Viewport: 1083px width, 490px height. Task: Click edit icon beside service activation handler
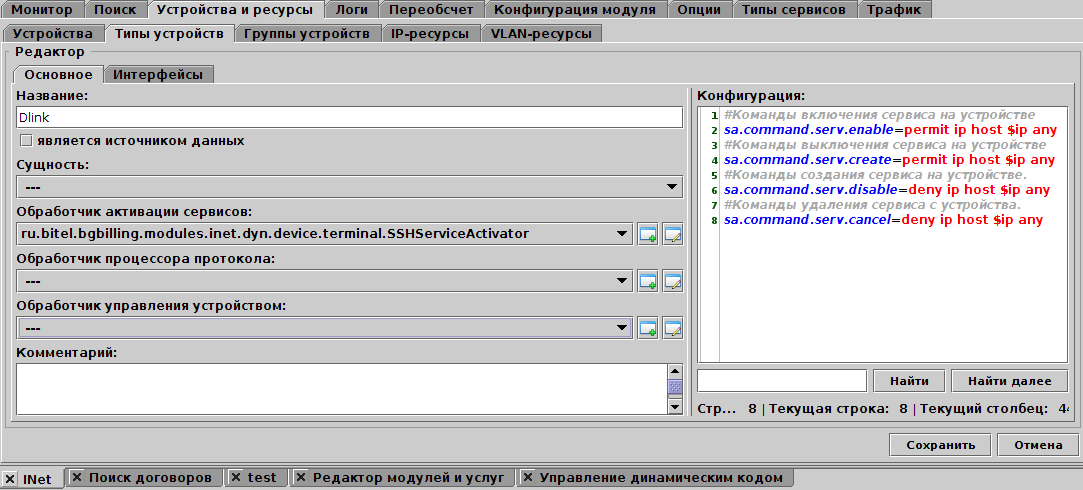click(672, 234)
